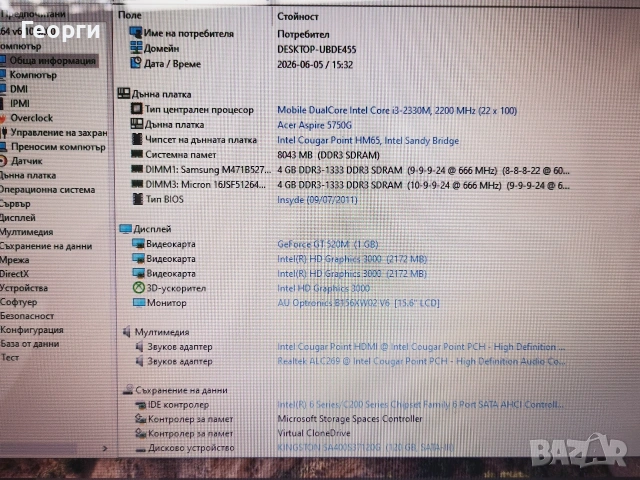
Task: Click the Дисково устройство drive icon
Action: pos(141,449)
